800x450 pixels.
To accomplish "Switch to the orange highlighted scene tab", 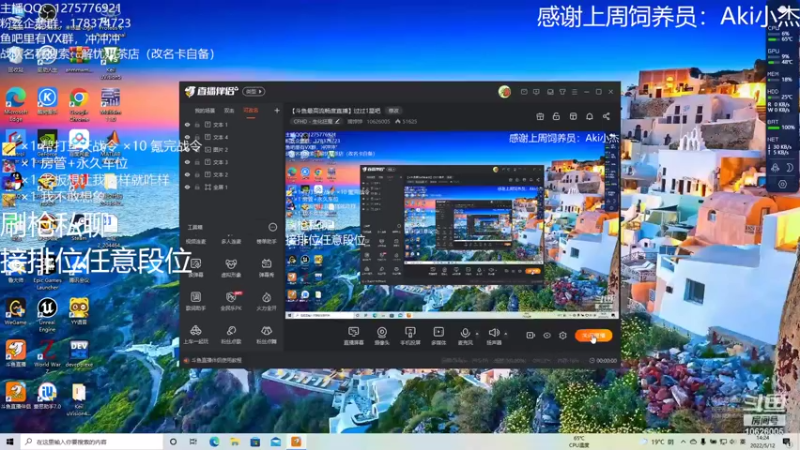I will pyautogui.click(x=251, y=110).
